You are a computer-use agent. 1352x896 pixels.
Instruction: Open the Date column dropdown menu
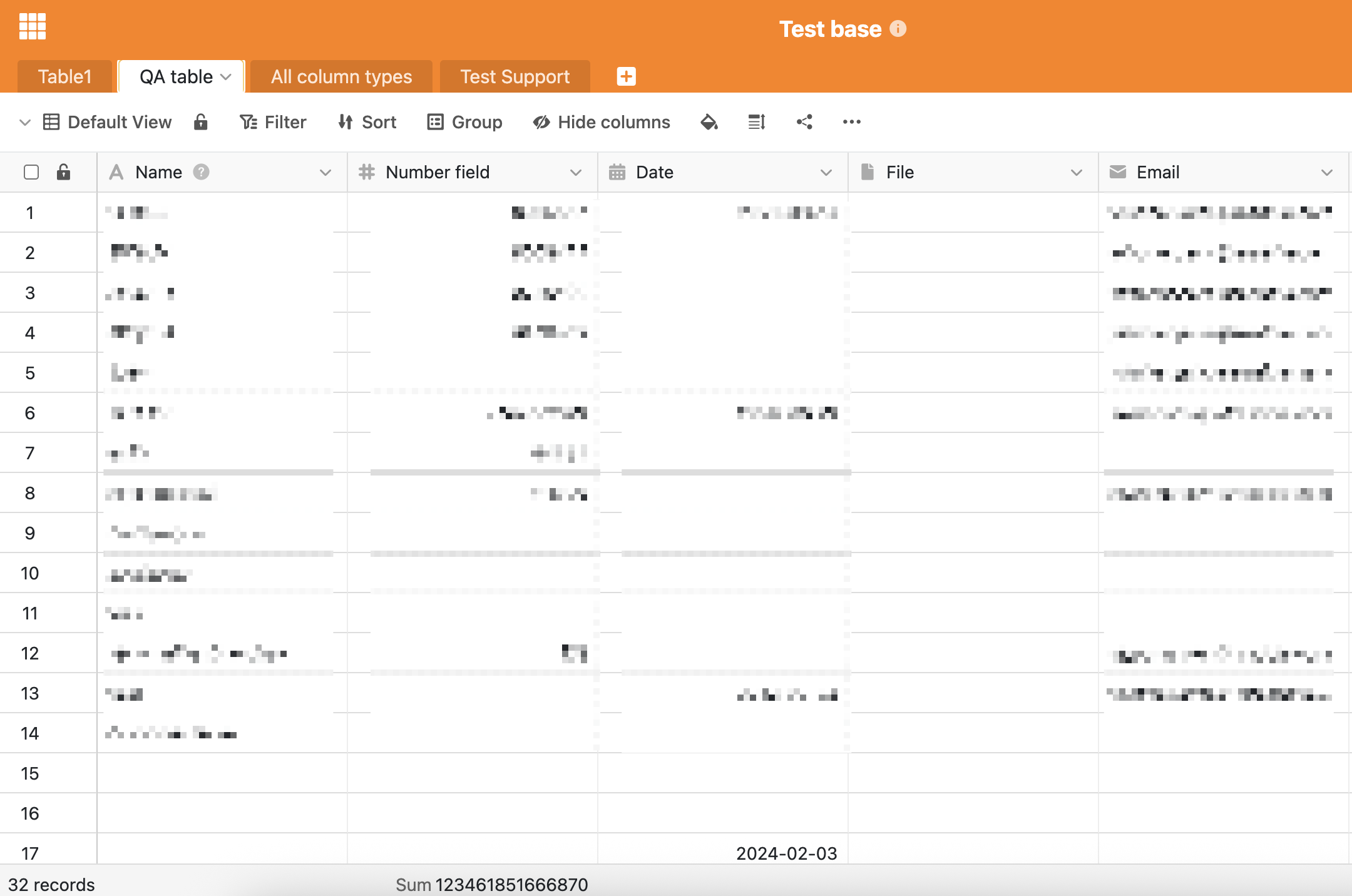tap(826, 173)
